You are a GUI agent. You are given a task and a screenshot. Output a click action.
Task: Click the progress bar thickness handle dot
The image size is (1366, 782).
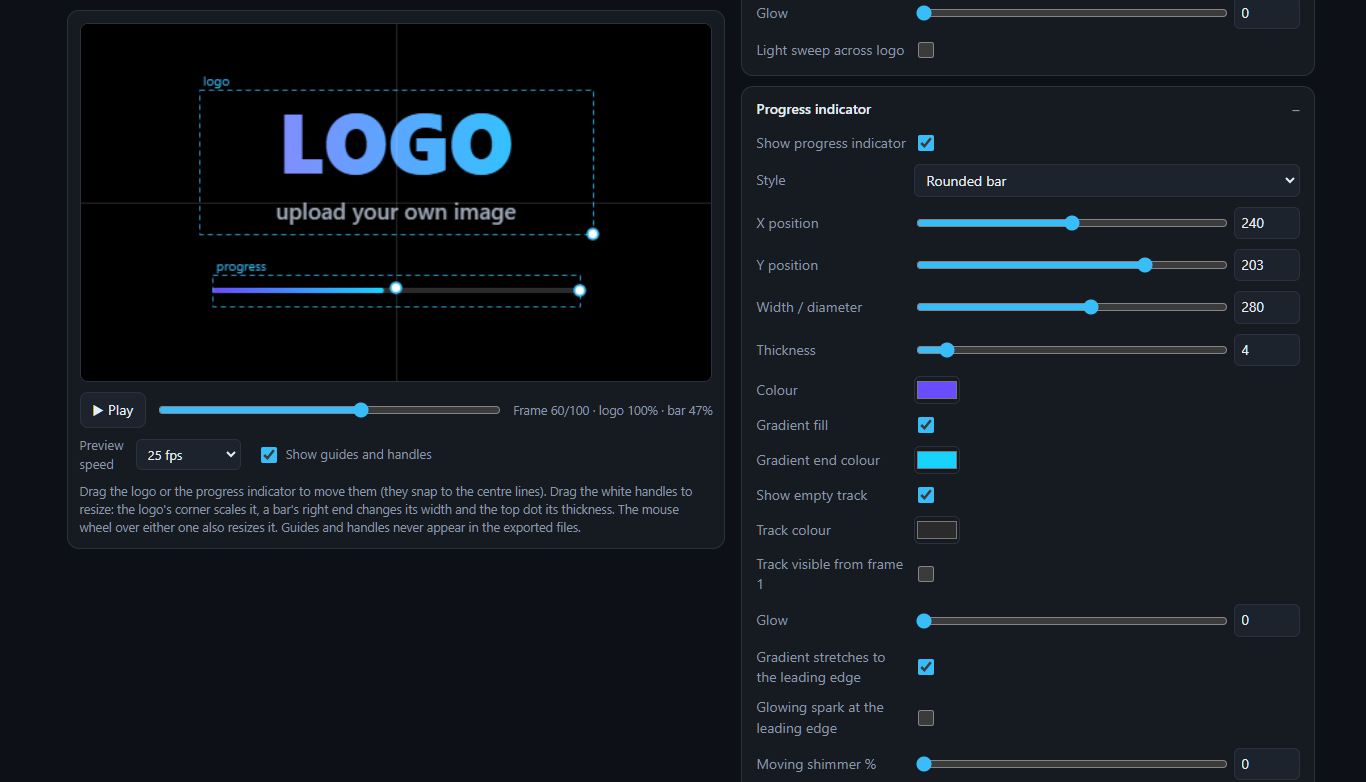click(x=396, y=288)
